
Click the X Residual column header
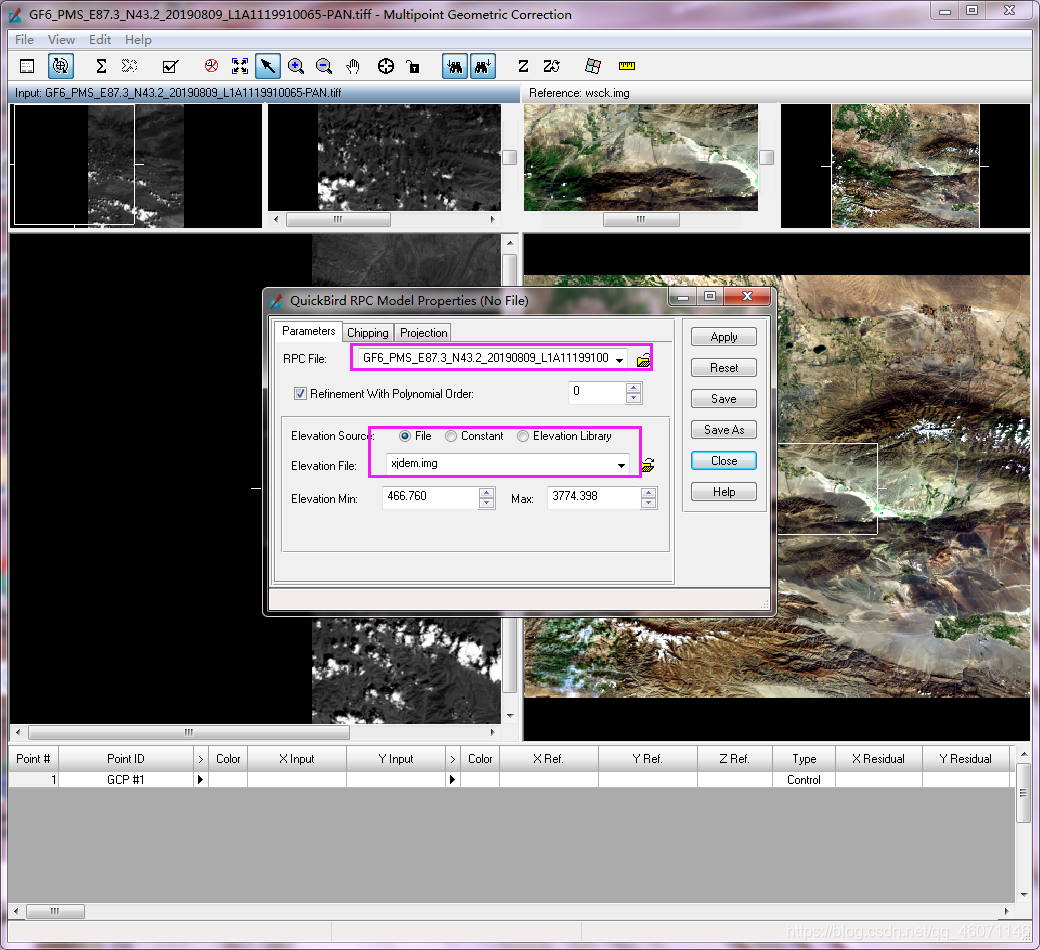point(878,759)
